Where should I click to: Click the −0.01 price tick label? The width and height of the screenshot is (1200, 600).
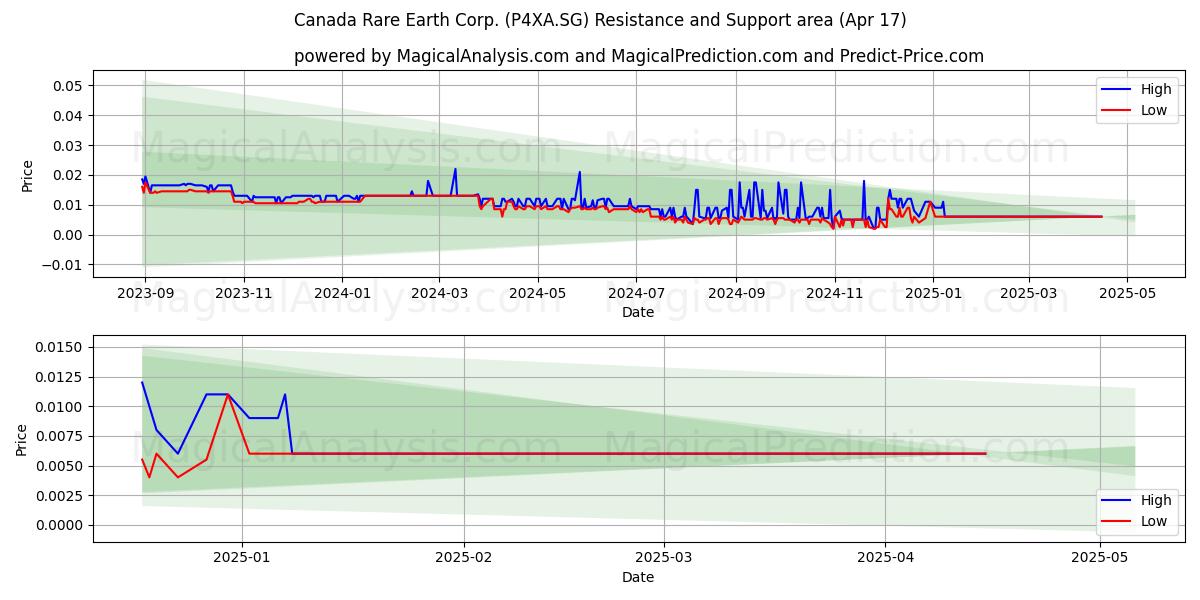[62, 265]
